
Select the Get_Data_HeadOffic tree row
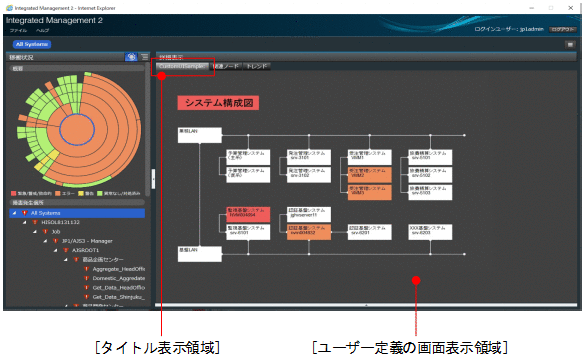coord(77,287)
